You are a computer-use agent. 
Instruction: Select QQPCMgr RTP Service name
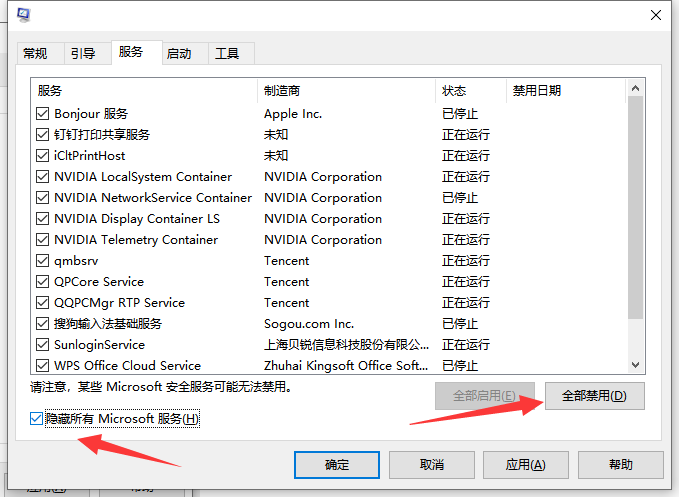point(120,303)
